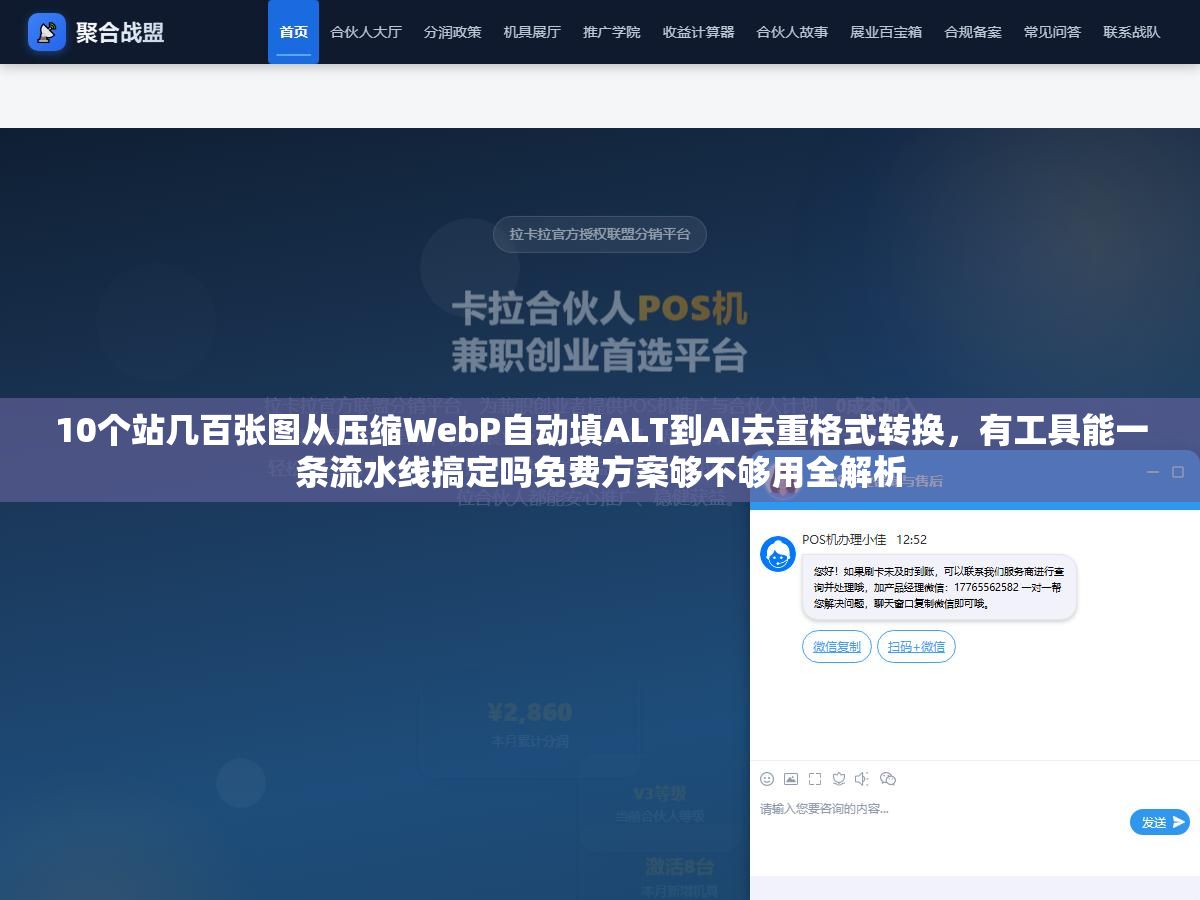
Task: Open the emoji picker in chat
Action: 767,779
